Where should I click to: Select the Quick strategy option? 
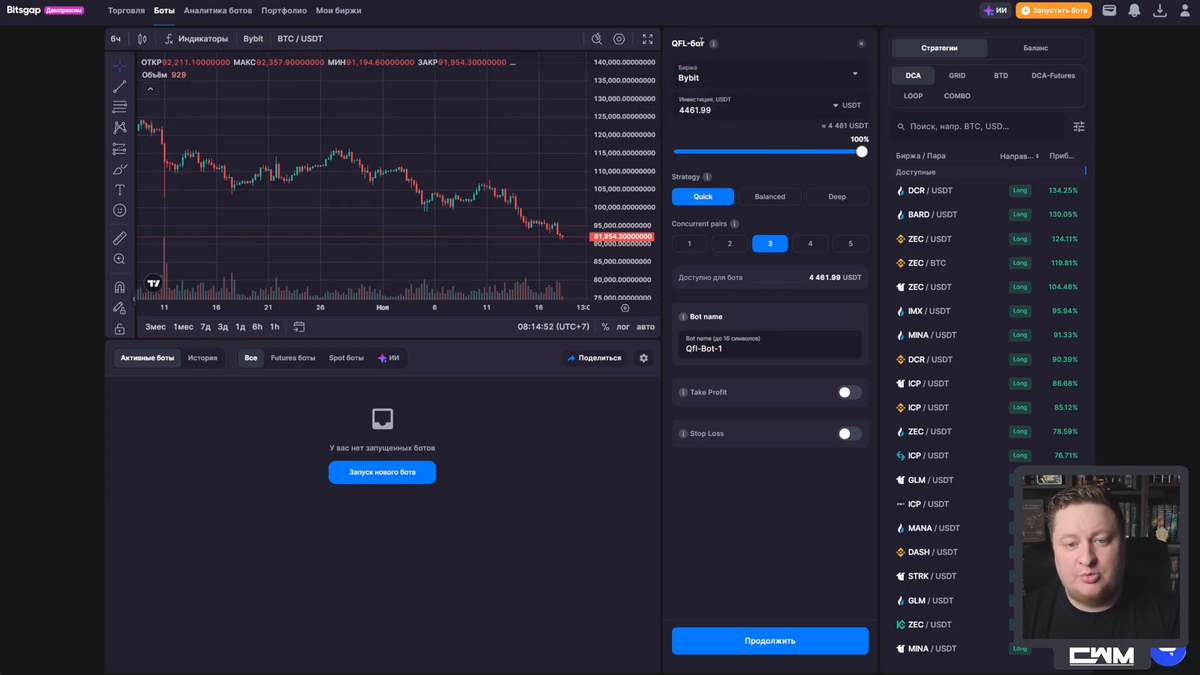703,197
